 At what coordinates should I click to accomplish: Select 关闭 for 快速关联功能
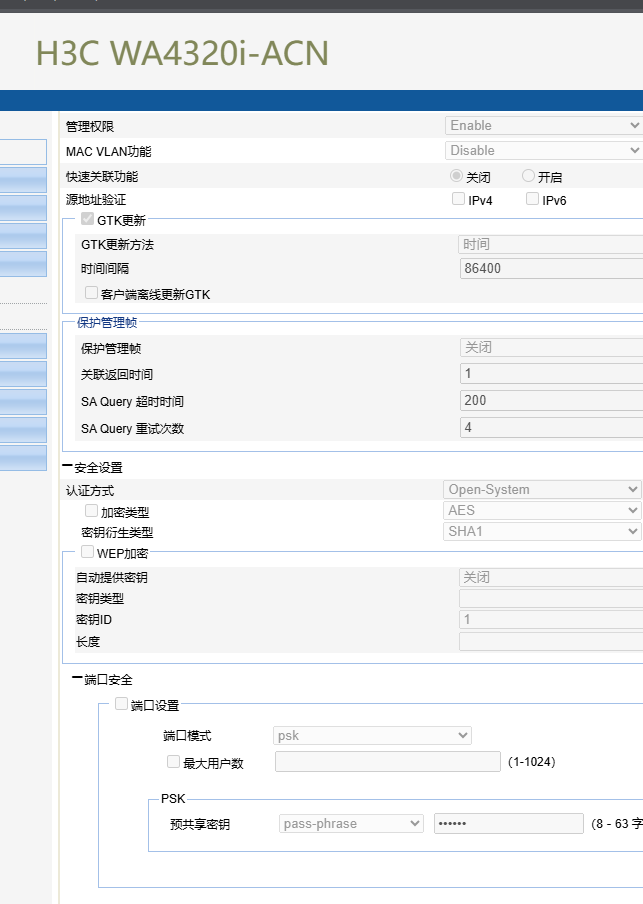pos(457,176)
